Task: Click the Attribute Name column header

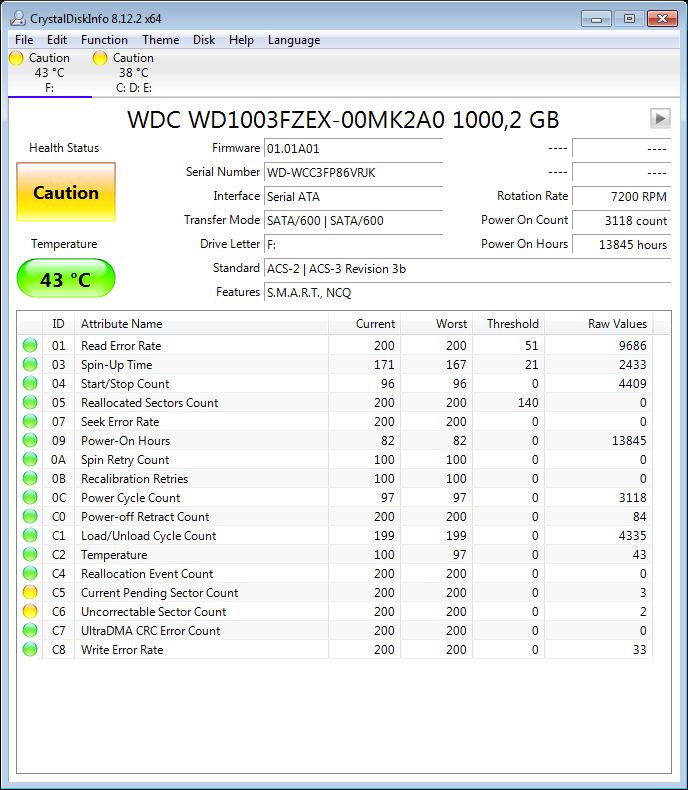Action: [121, 324]
